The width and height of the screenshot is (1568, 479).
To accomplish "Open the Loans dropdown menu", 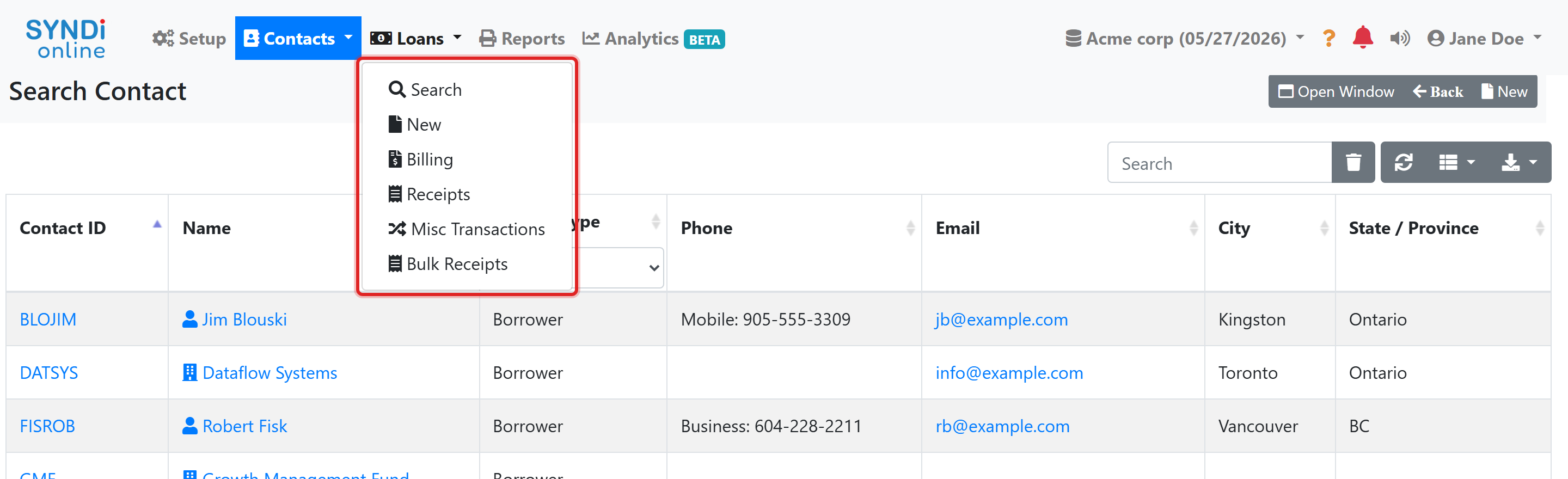I will 416,38.
